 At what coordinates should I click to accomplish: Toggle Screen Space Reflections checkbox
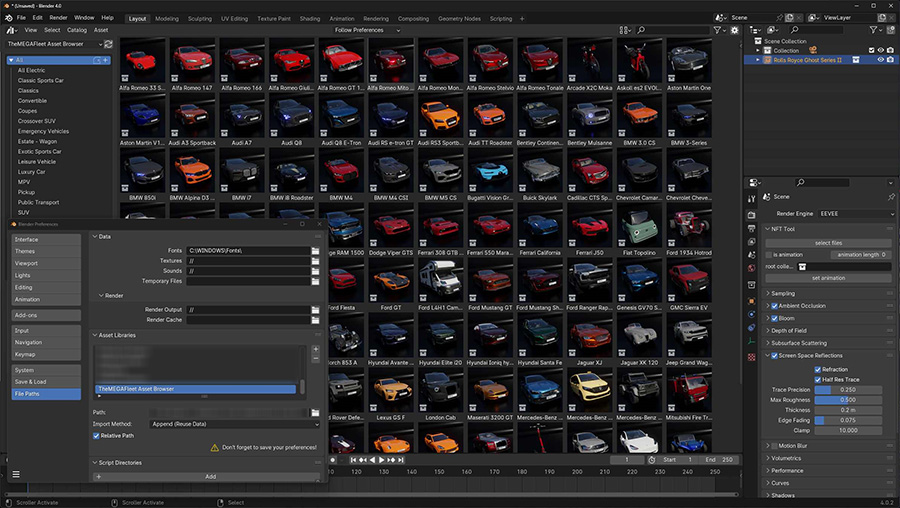774,356
